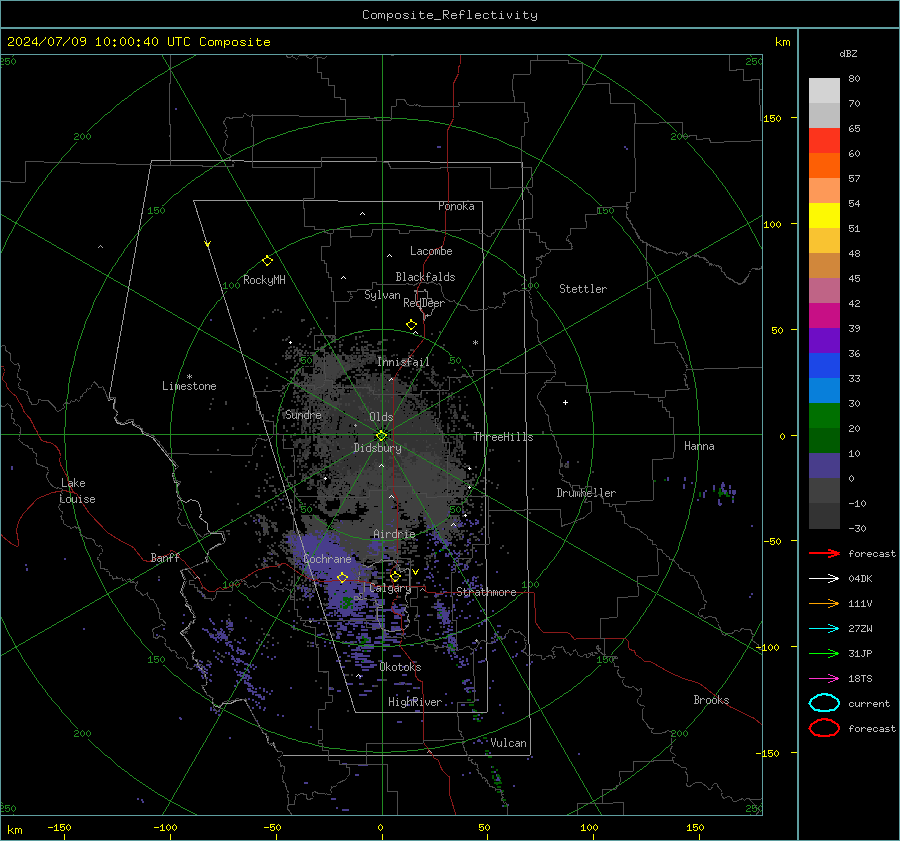Viewport: 900px width, 841px height.
Task: Click the orange 60 dBZ color swatch
Action: pyautogui.click(x=824, y=165)
